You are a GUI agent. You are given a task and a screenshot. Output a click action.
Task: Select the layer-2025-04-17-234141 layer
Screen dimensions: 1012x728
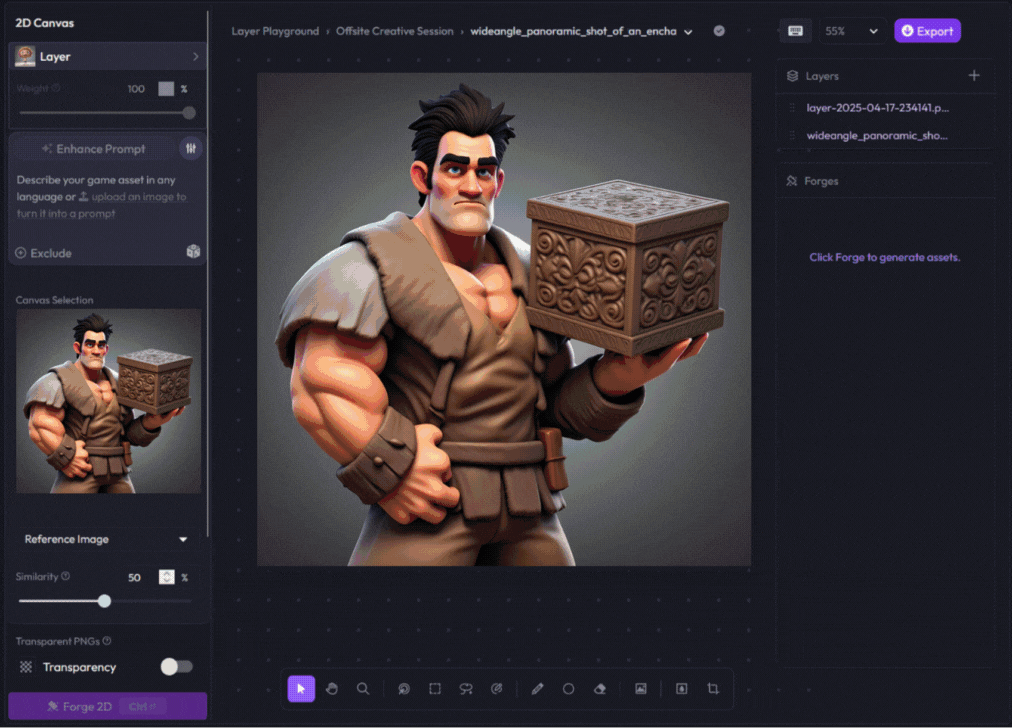(x=877, y=108)
